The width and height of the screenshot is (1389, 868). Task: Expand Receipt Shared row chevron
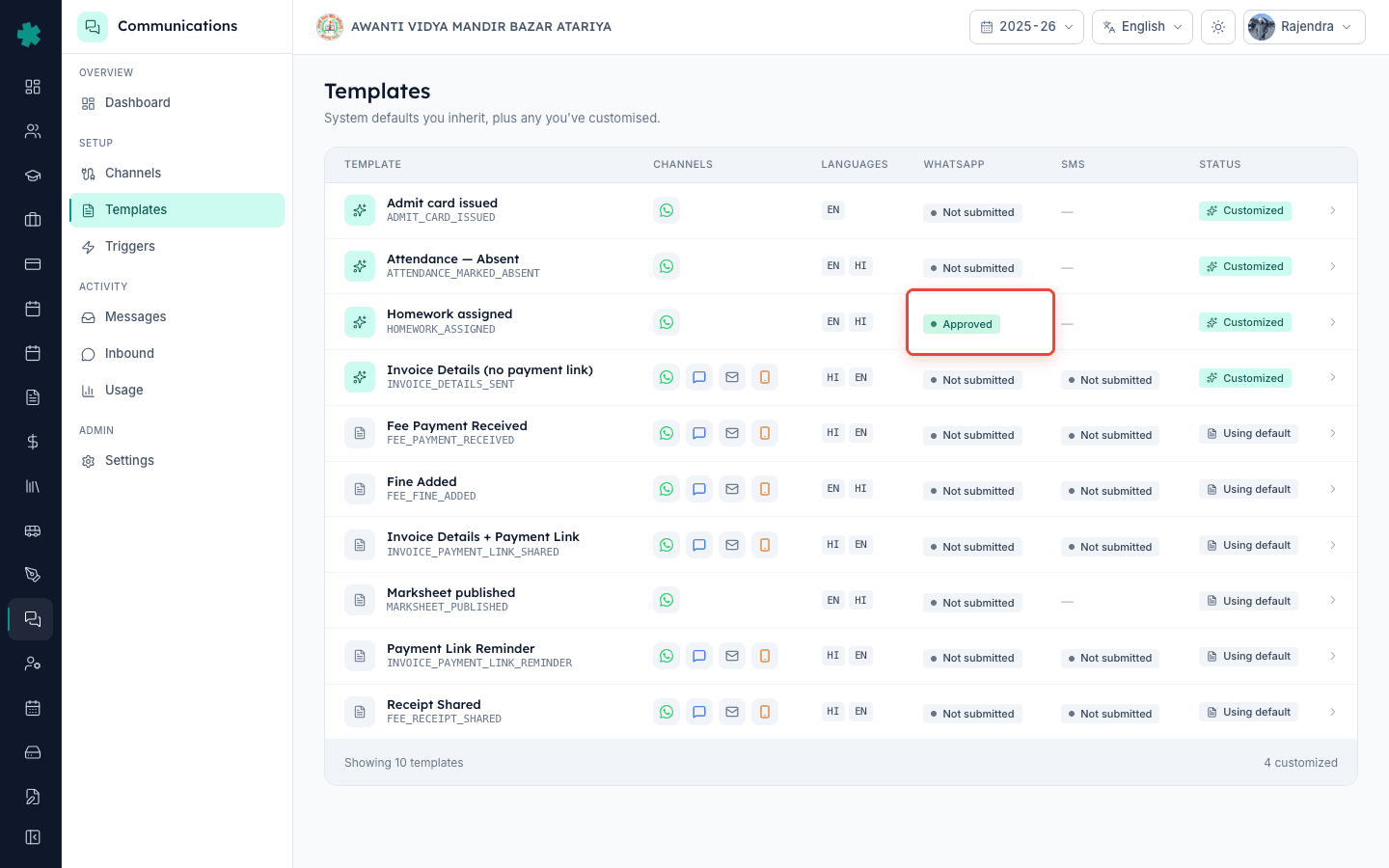point(1333,712)
